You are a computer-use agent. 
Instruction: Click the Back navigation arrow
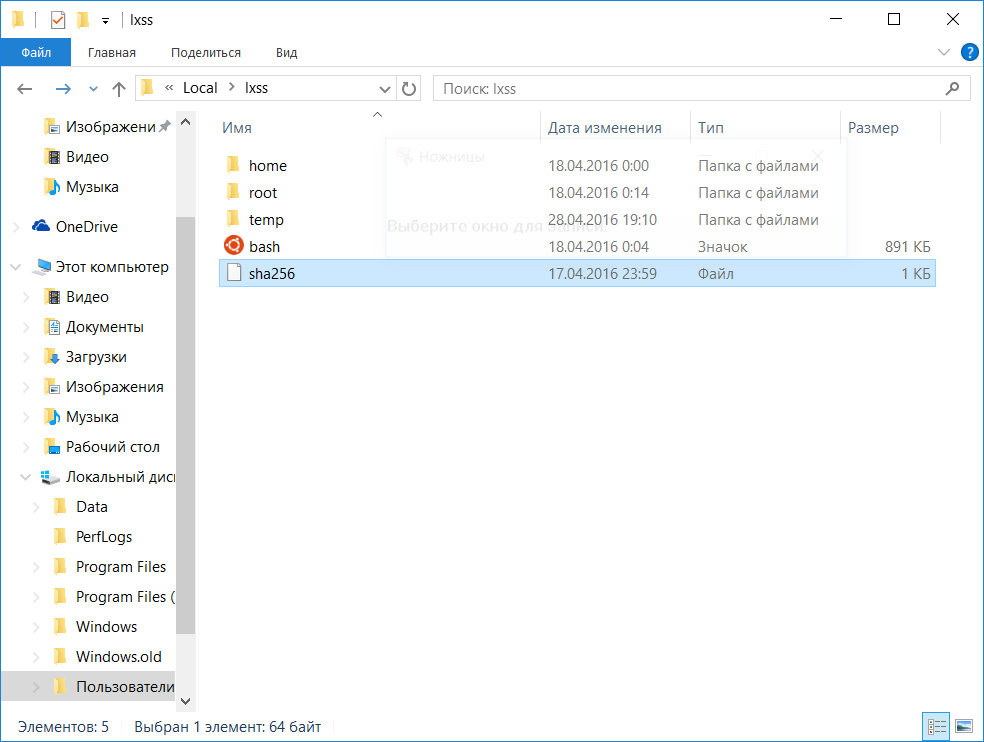(x=25, y=89)
